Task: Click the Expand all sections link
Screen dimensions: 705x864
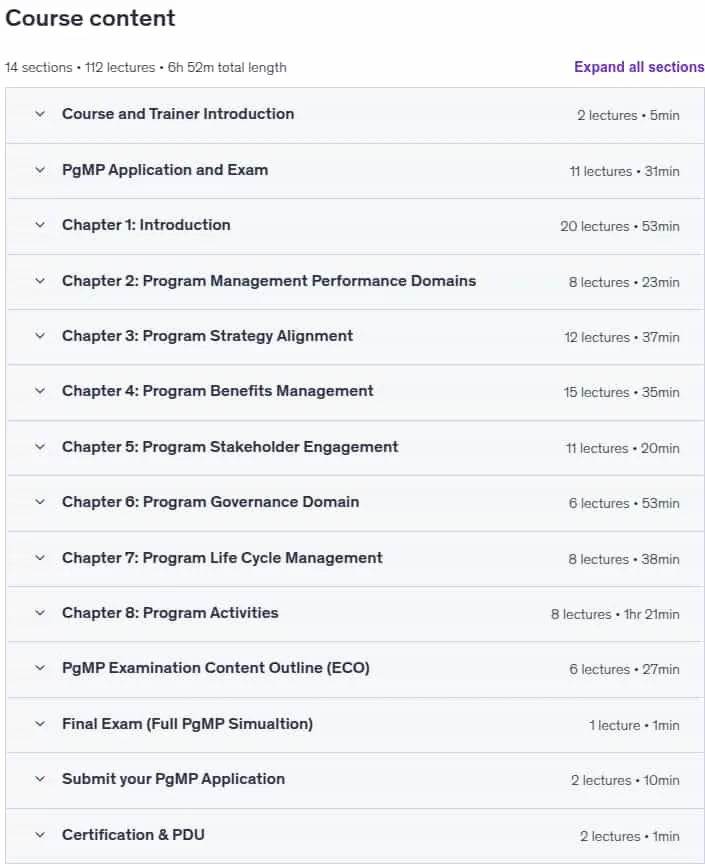Action: pos(639,67)
